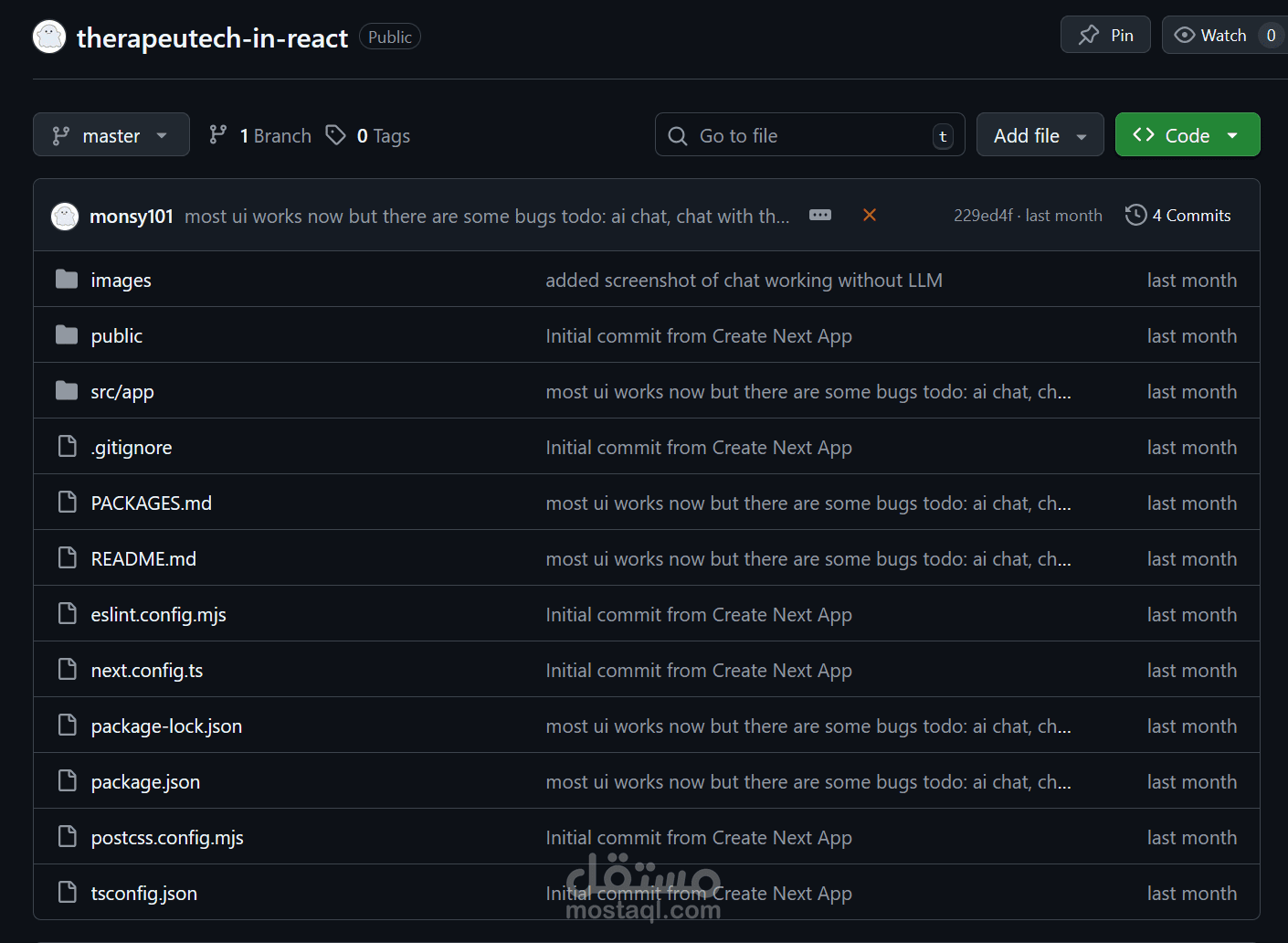1288x943 pixels.
Task: Open commit hash 229ed4f
Action: point(983,216)
